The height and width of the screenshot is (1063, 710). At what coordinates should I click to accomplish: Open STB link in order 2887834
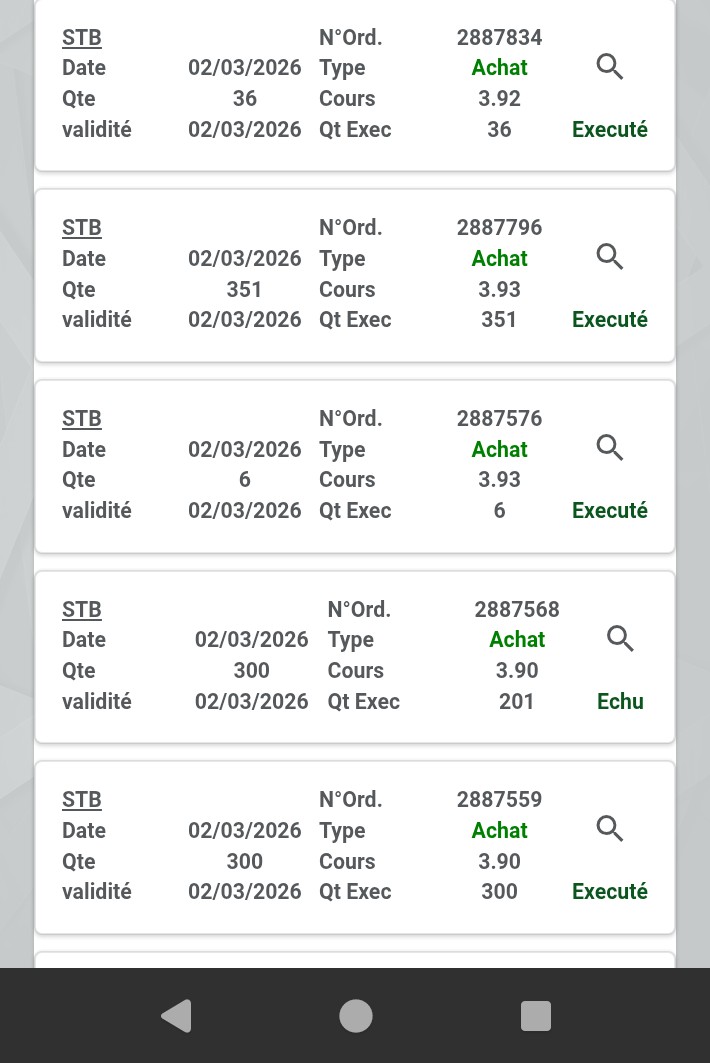[x=82, y=38]
